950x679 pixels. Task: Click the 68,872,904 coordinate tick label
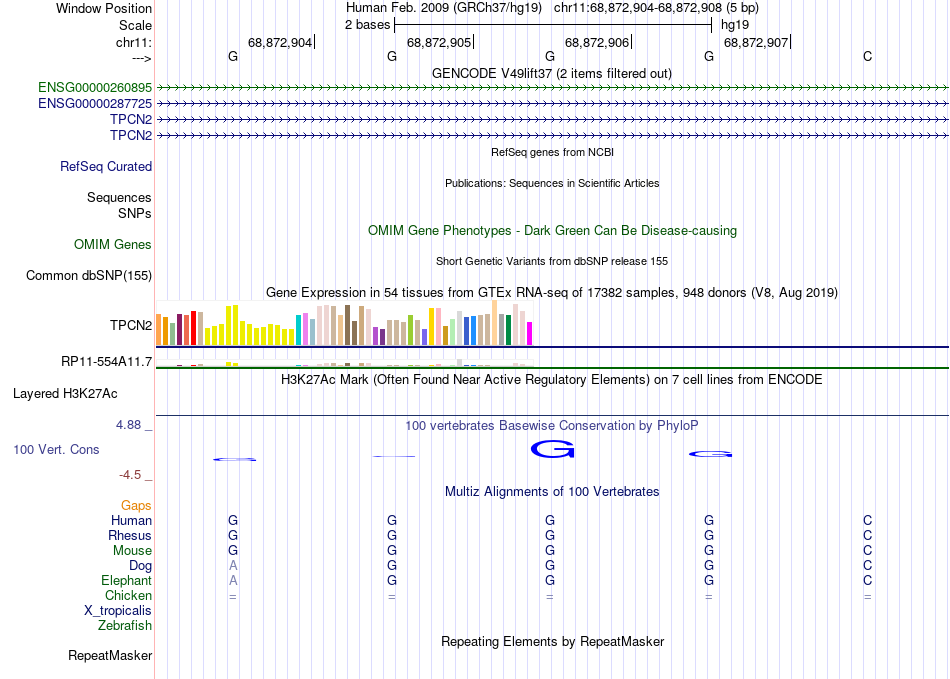(280, 42)
